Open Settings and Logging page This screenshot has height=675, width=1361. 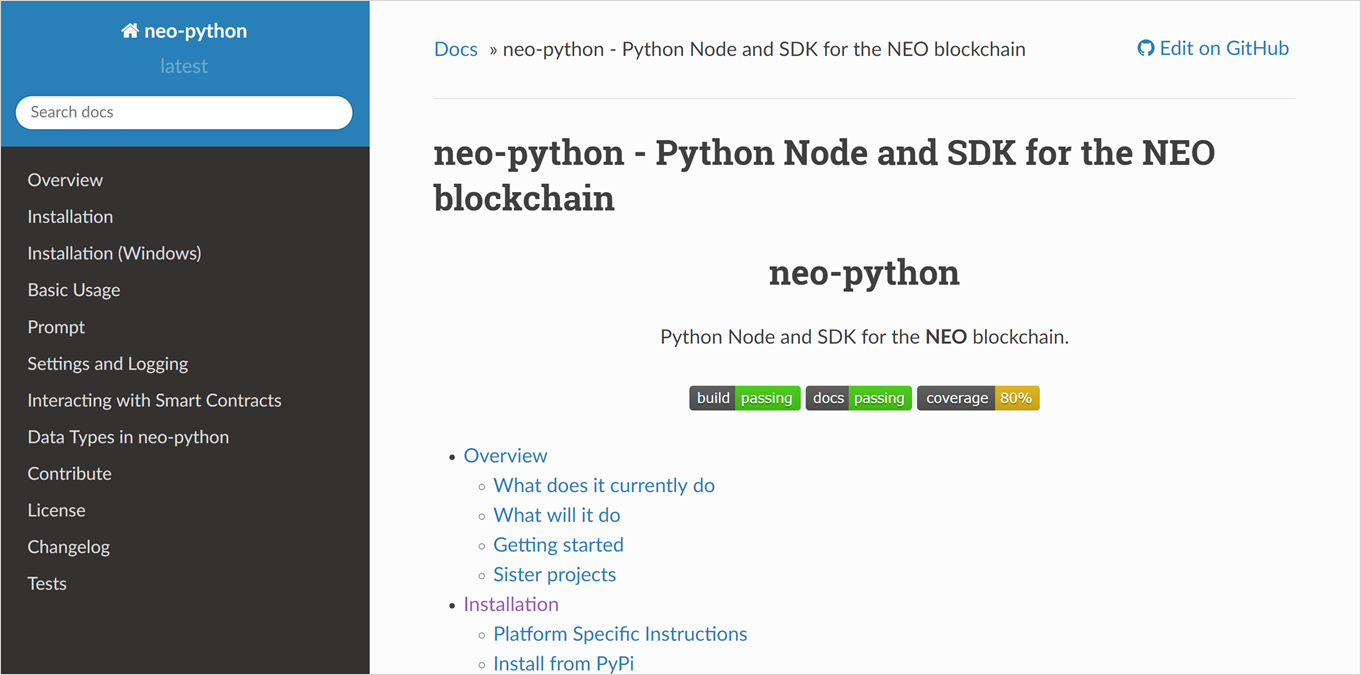tap(108, 364)
